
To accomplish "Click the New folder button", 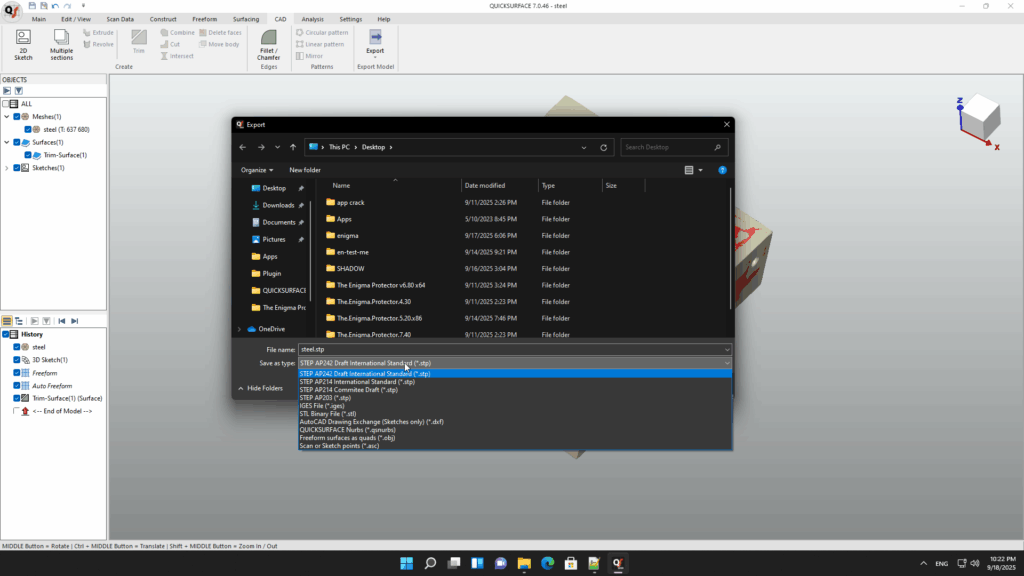I will pos(305,170).
